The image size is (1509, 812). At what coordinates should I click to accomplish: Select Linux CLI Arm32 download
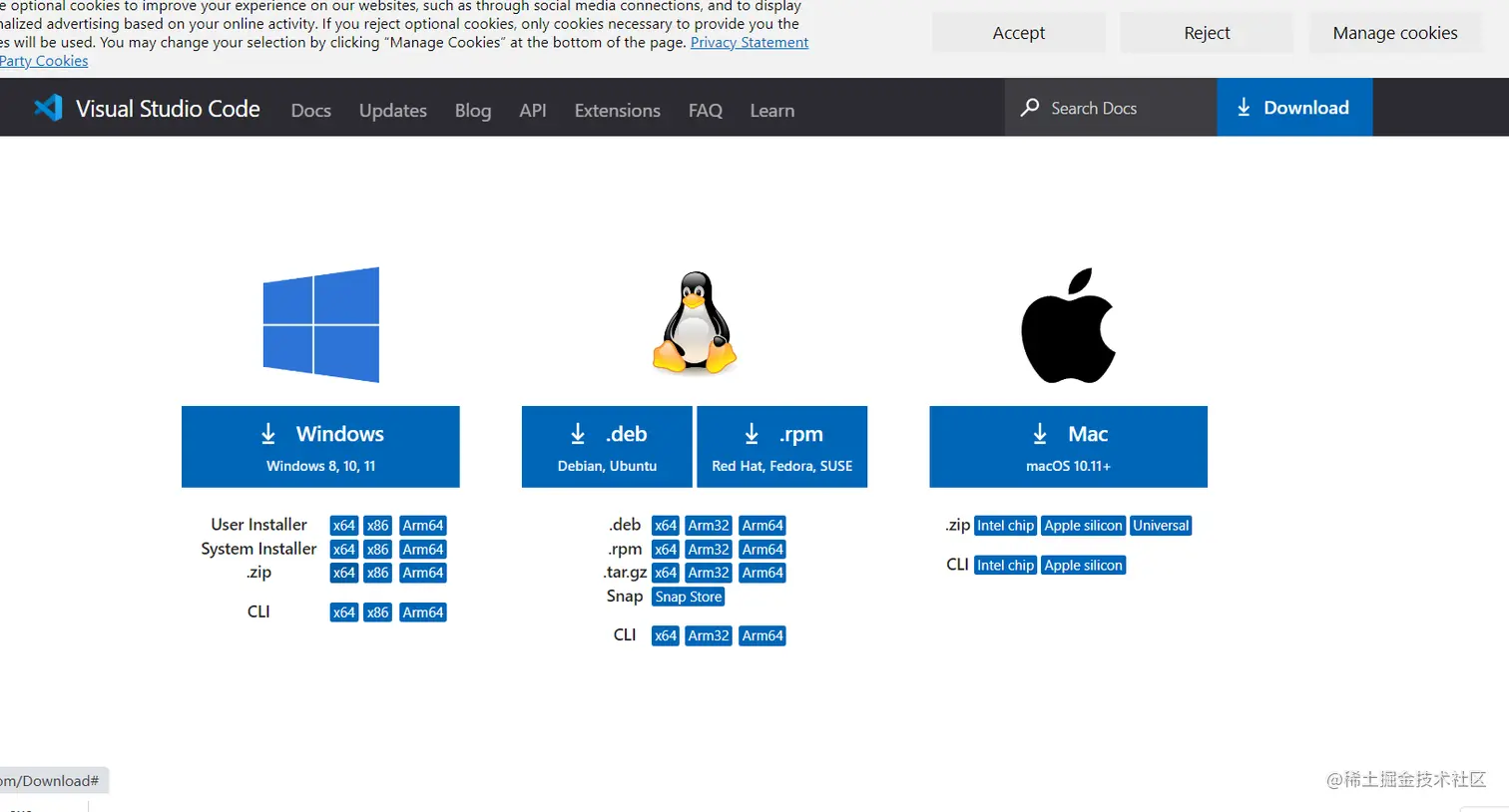click(x=709, y=635)
